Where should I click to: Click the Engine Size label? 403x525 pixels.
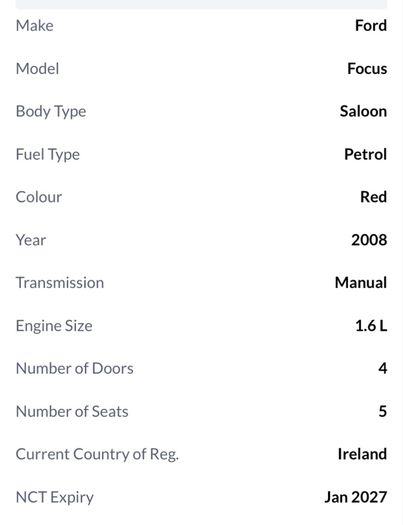point(54,326)
